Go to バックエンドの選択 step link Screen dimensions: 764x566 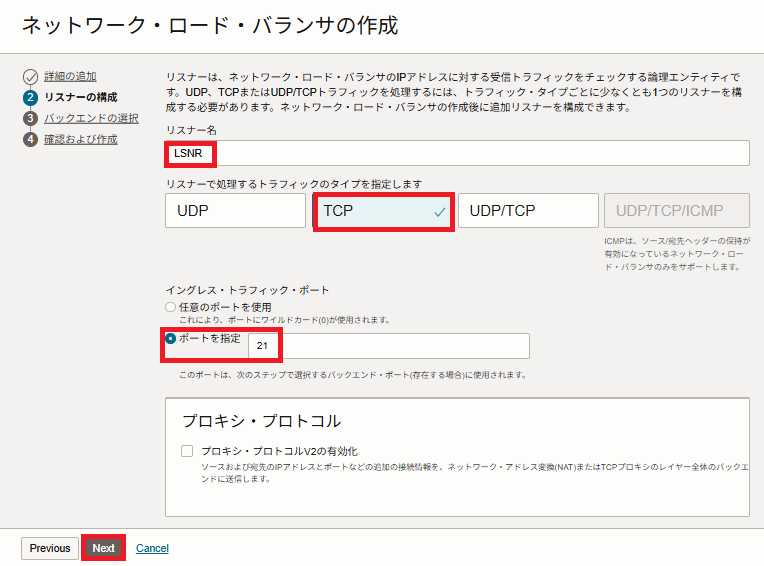pyautogui.click(x=91, y=118)
